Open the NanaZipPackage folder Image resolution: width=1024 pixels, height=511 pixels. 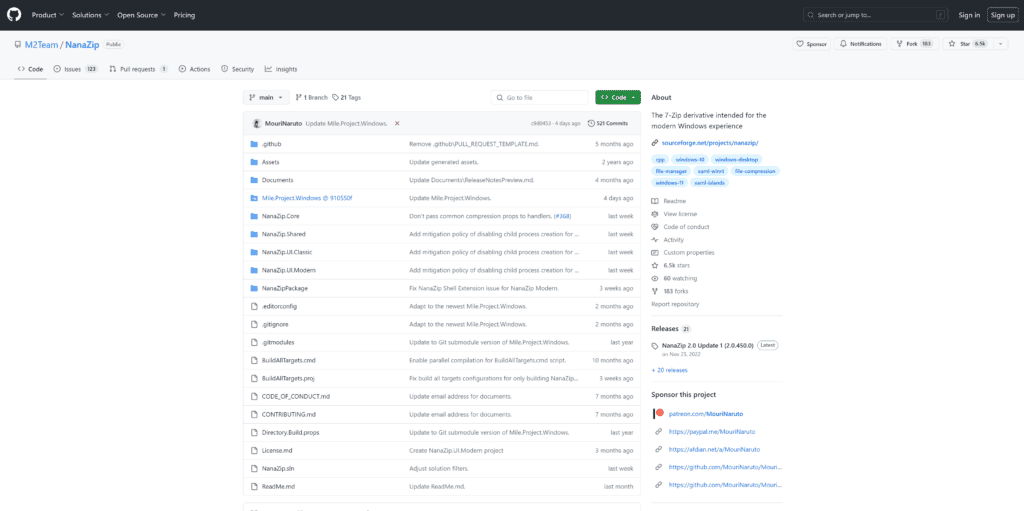point(285,288)
